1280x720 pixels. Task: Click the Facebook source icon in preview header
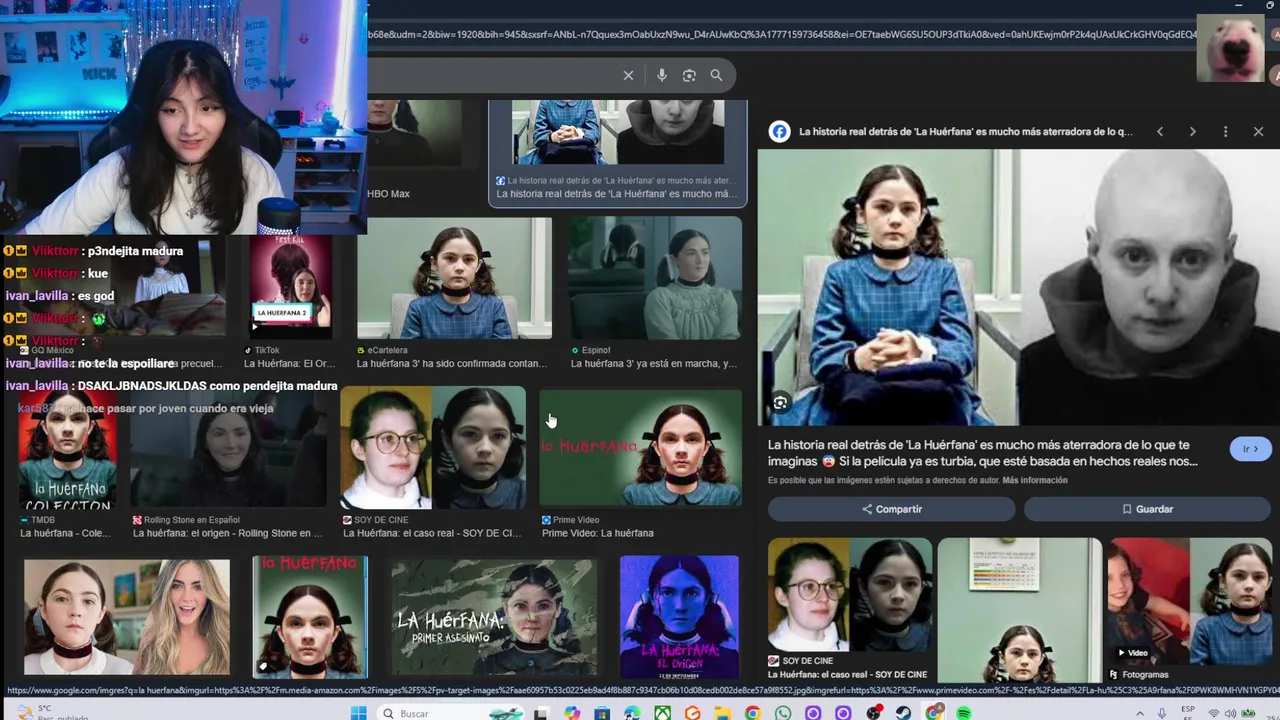(779, 131)
